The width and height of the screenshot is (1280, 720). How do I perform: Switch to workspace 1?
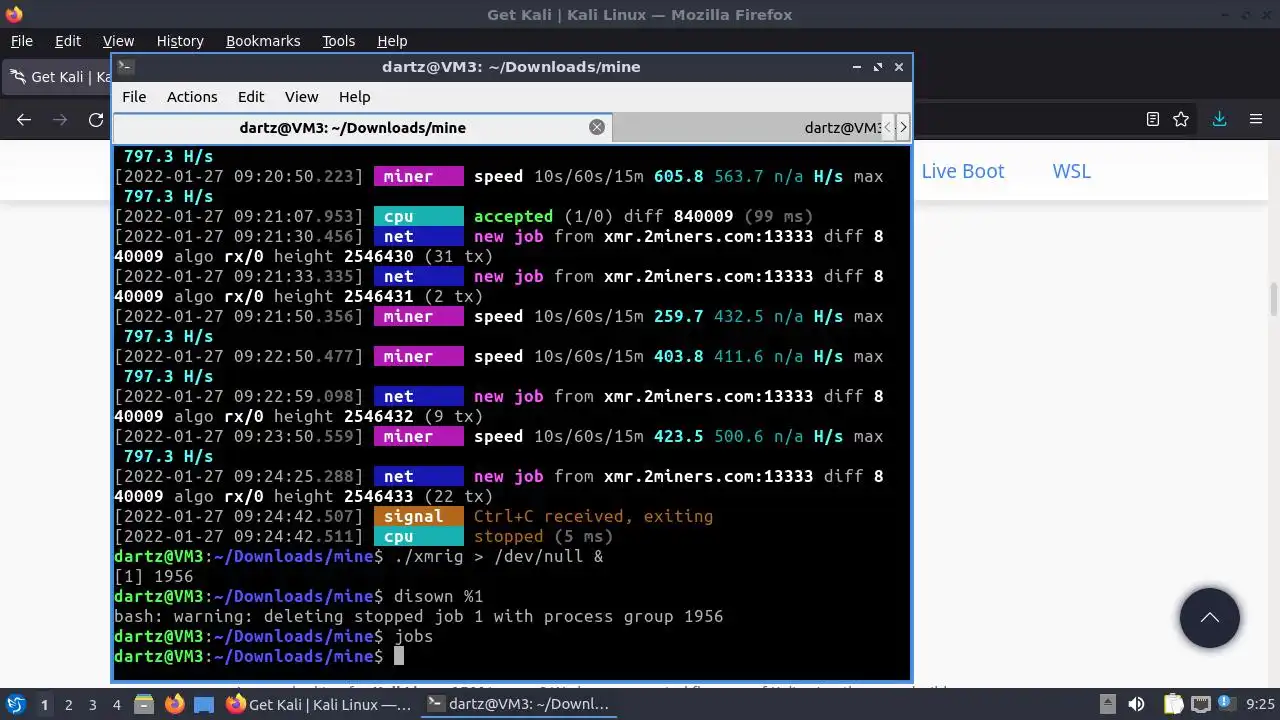[44, 705]
